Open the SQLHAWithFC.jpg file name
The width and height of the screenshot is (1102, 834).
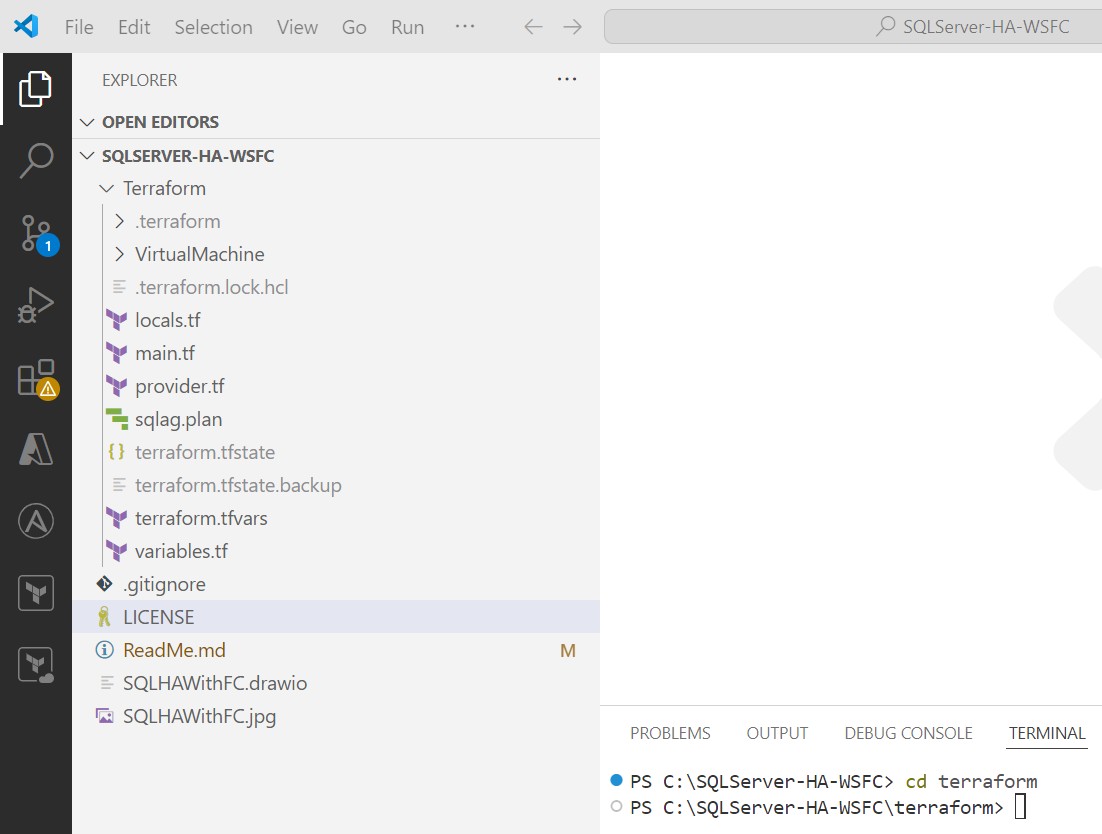(x=200, y=717)
